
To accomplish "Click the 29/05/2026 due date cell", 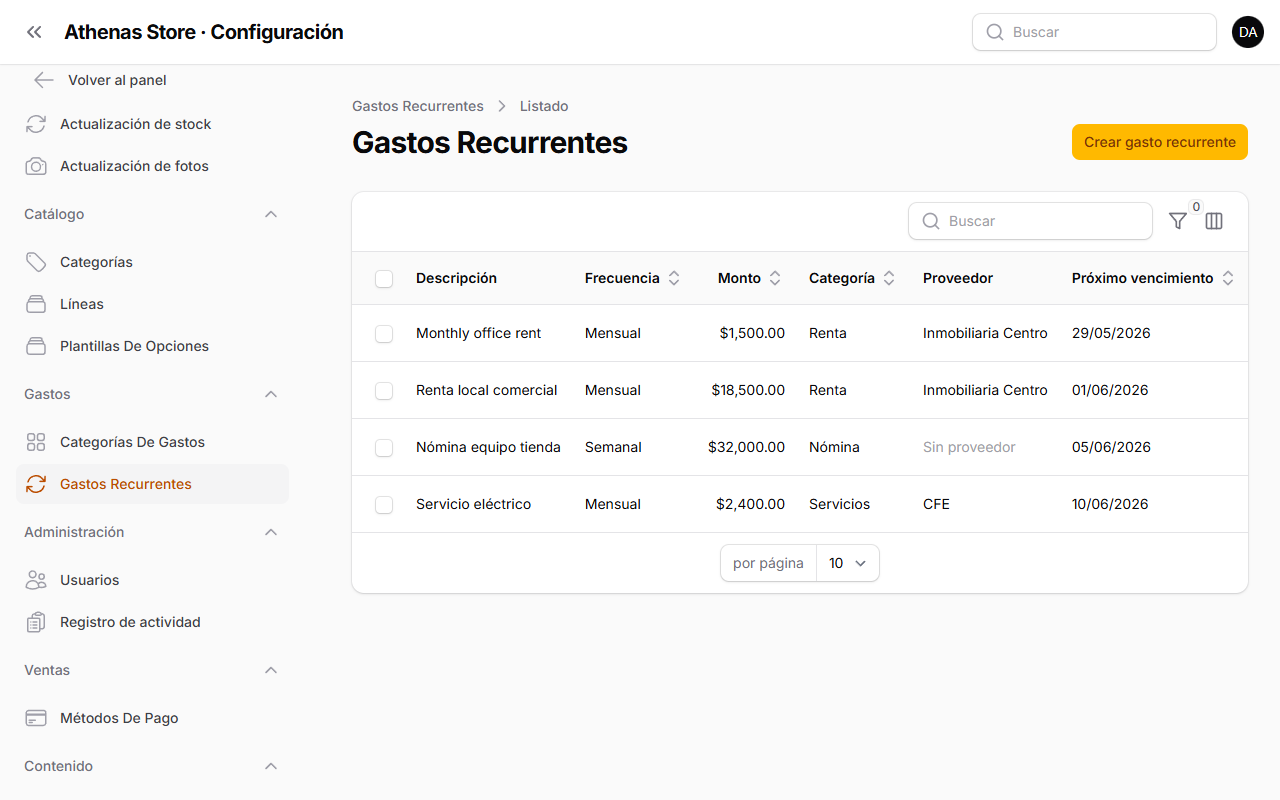I will click(x=1111, y=333).
